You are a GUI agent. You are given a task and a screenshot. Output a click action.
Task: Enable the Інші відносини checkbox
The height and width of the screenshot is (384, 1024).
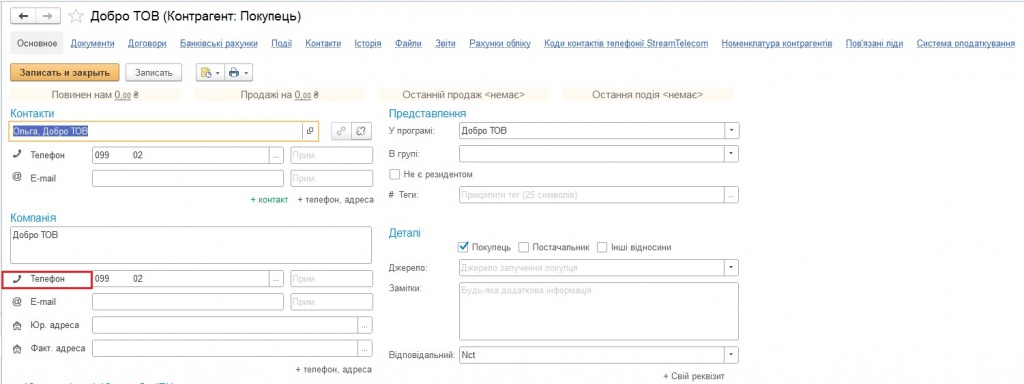click(602, 247)
